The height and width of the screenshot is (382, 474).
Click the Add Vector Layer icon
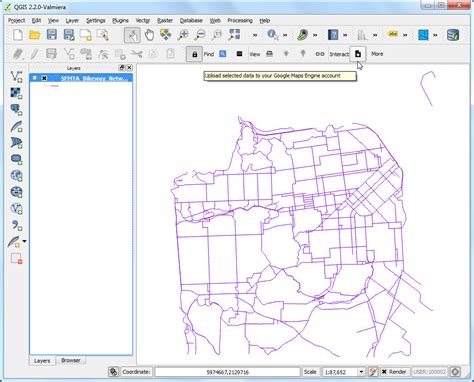[x=16, y=76]
